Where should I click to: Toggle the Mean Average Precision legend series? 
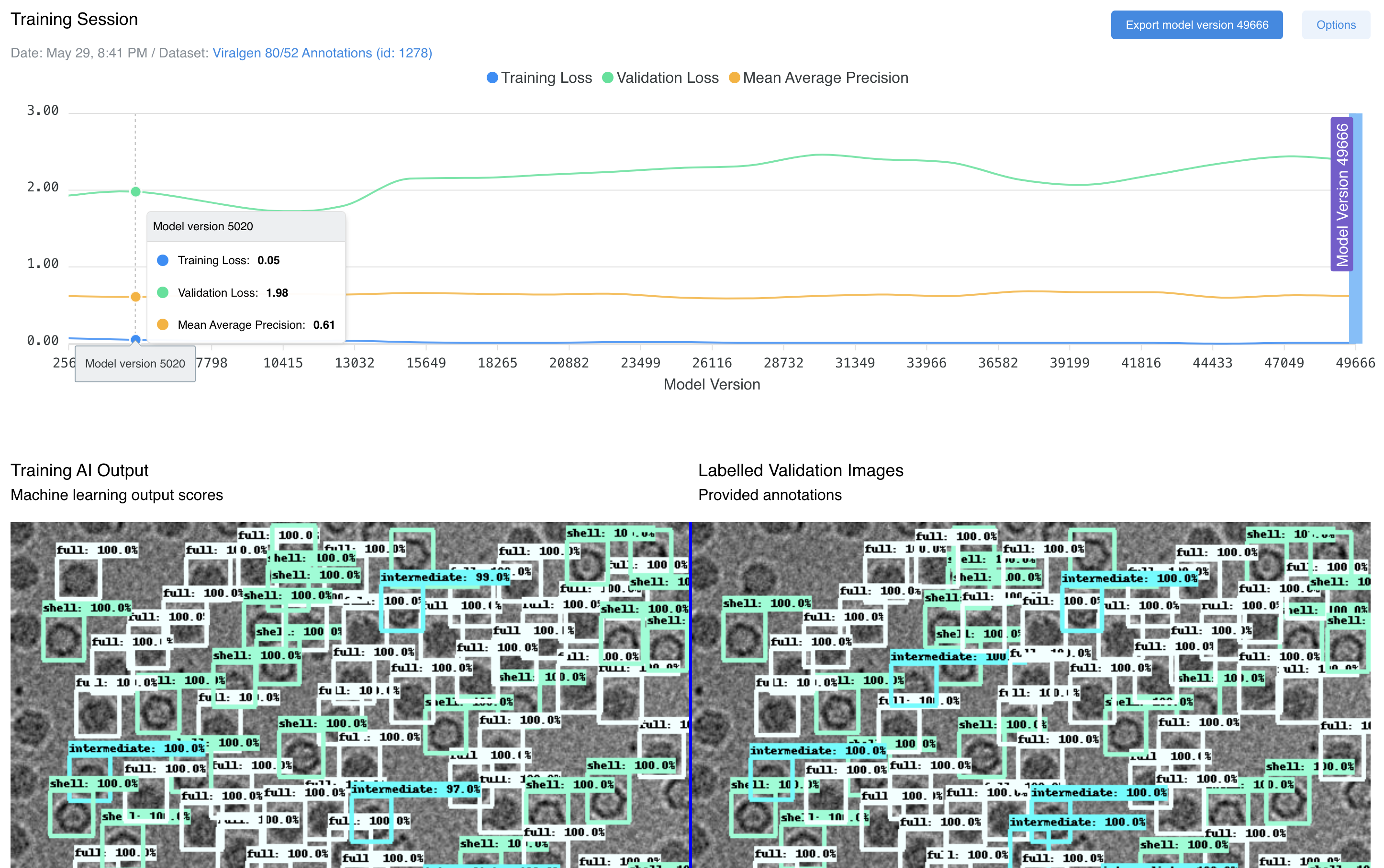(x=818, y=78)
